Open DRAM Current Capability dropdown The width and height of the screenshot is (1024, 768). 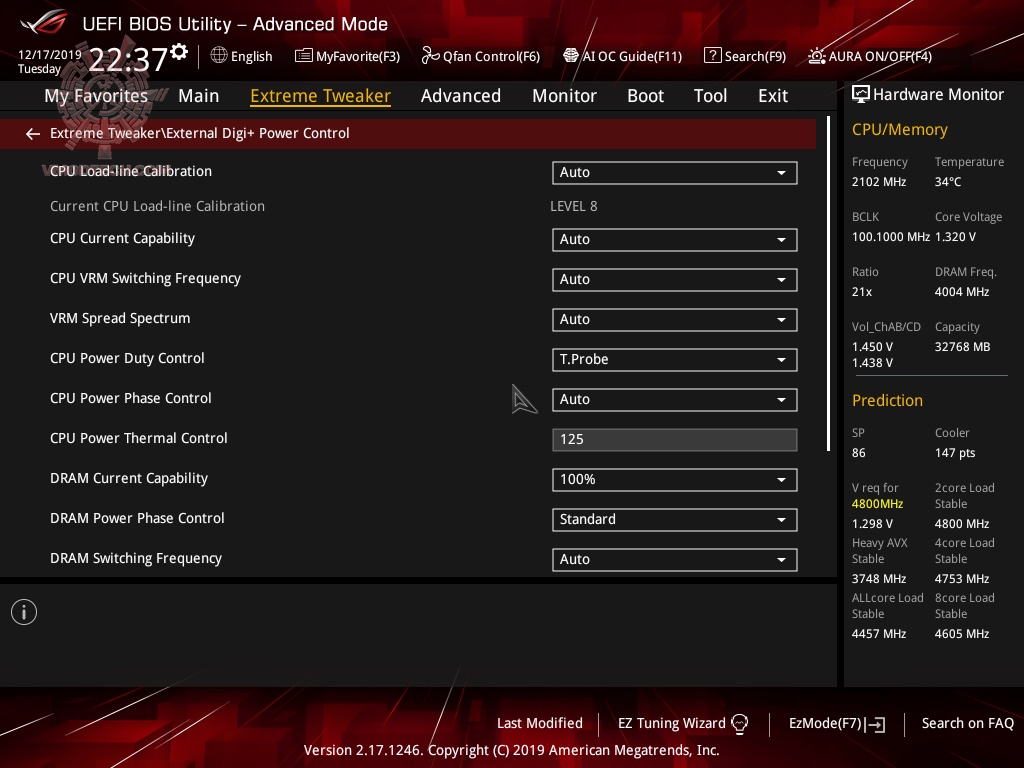point(675,479)
